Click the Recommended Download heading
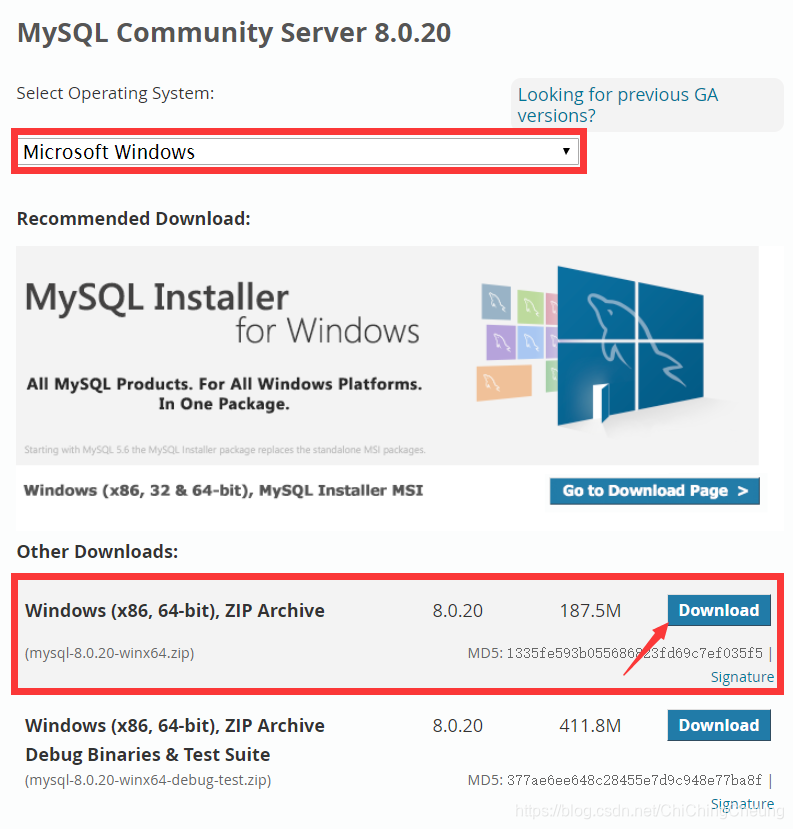This screenshot has width=793, height=829. pyautogui.click(x=134, y=218)
